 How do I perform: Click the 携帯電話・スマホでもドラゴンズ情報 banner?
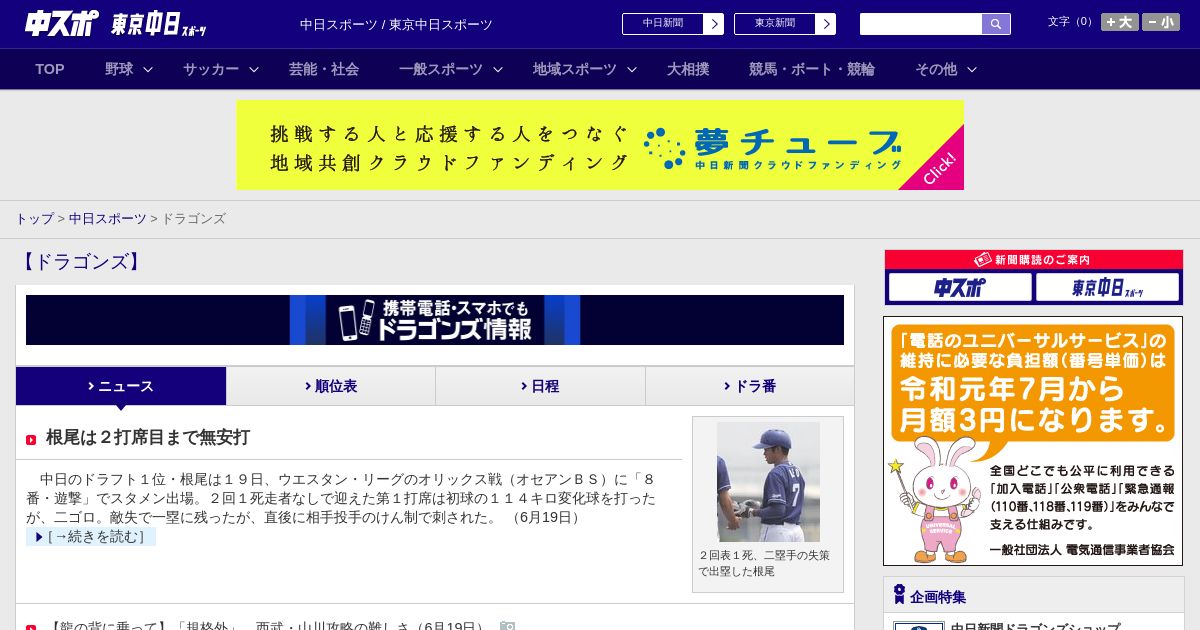coord(435,320)
